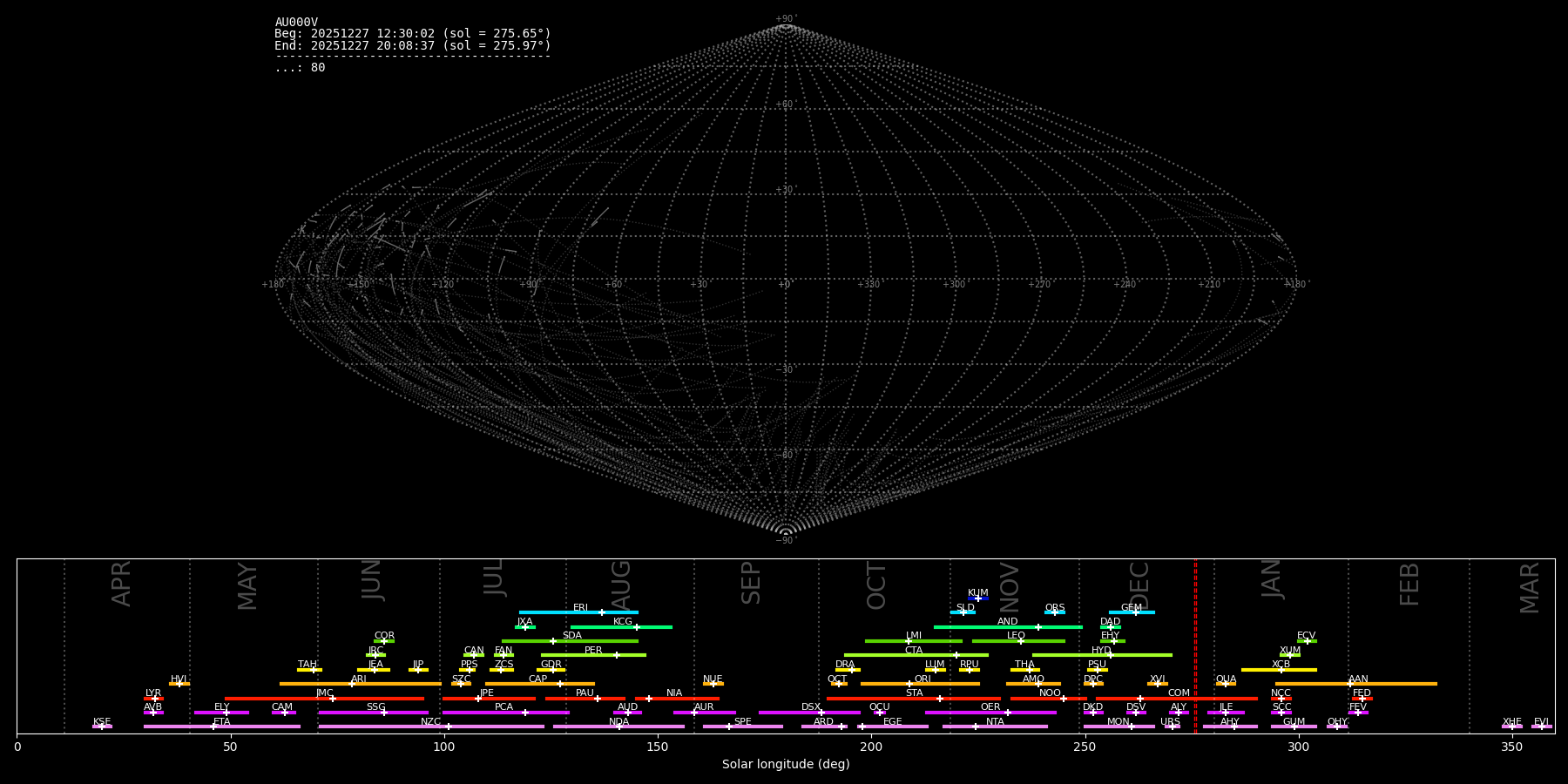
Task: Click the −90° south pole label on sky map
Action: point(786,540)
